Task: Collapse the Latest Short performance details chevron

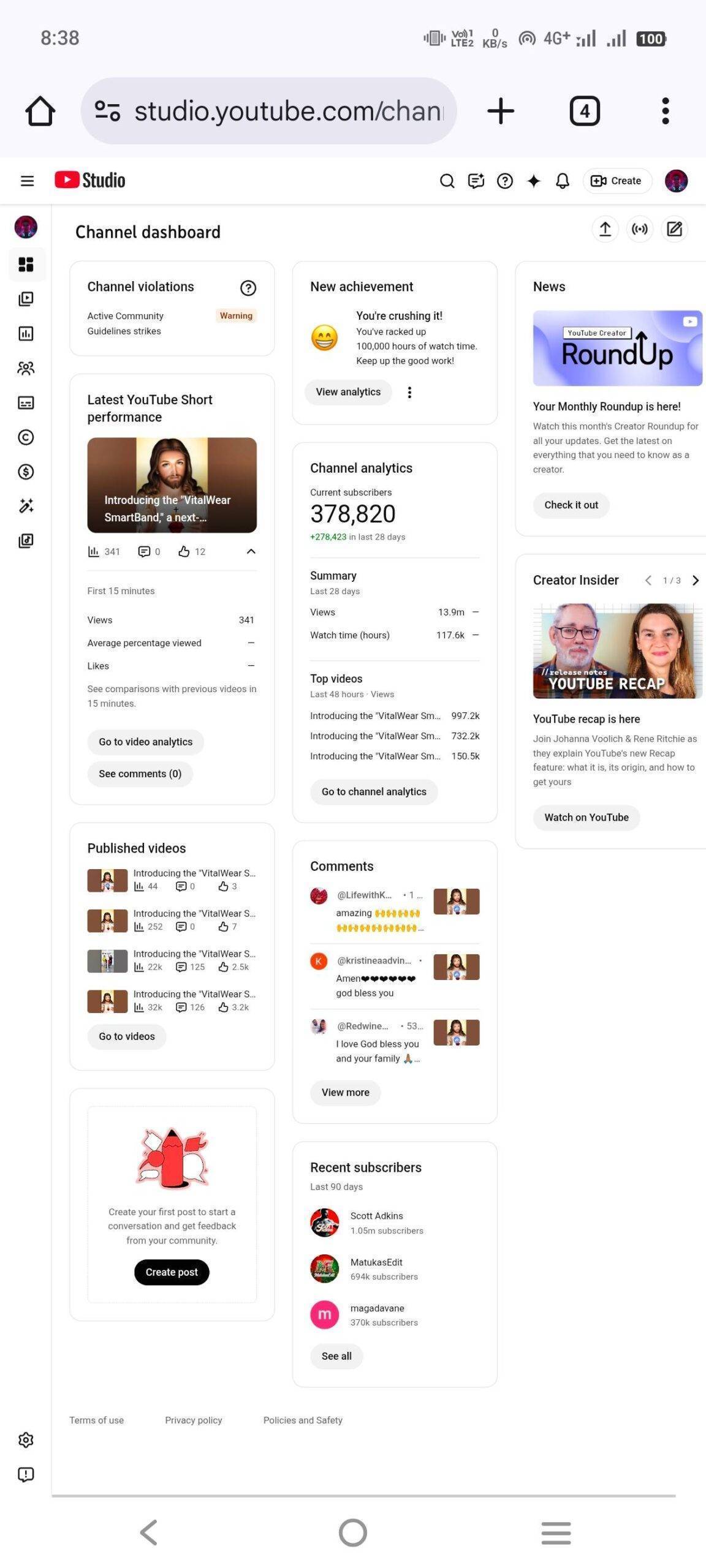Action: pyautogui.click(x=251, y=552)
